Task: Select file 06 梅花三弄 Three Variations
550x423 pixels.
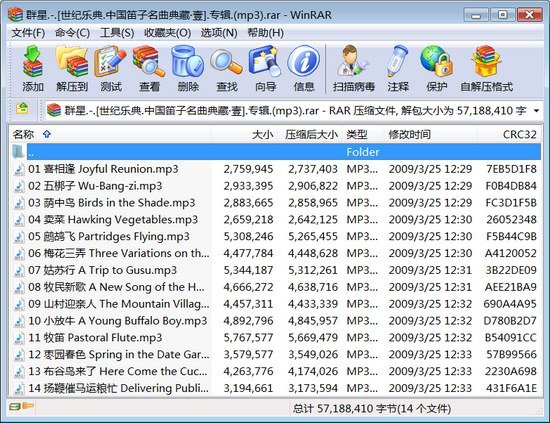Action: [276, 253]
